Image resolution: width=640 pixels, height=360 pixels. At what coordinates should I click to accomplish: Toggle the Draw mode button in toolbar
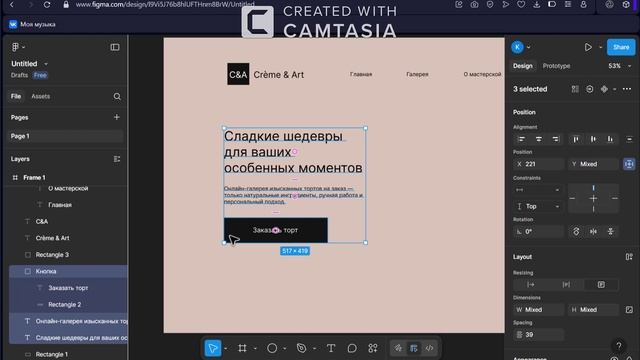pyautogui.click(x=398, y=348)
